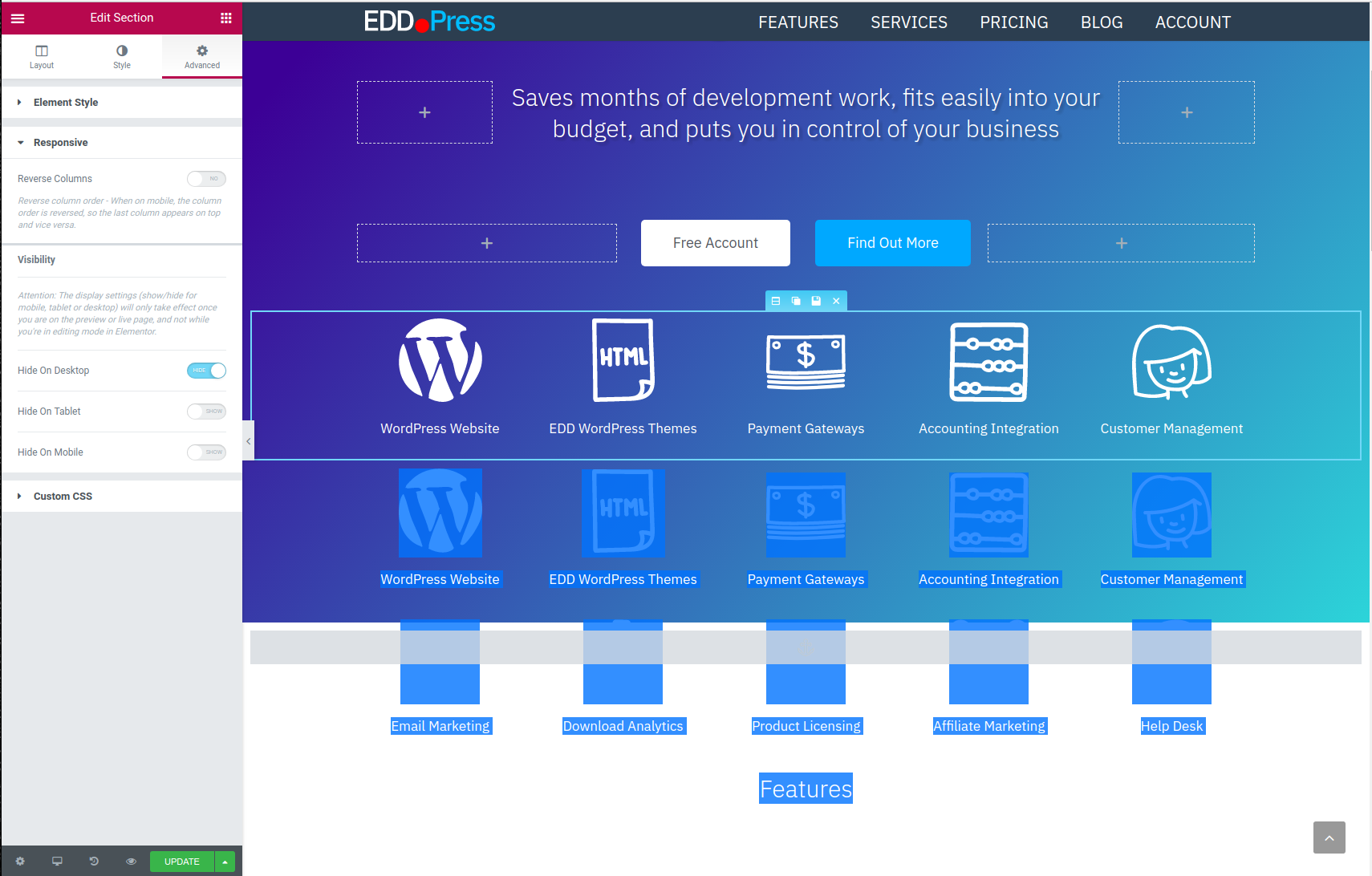Click the Help Desk label
The width and height of the screenshot is (1372, 876).
click(x=1172, y=726)
